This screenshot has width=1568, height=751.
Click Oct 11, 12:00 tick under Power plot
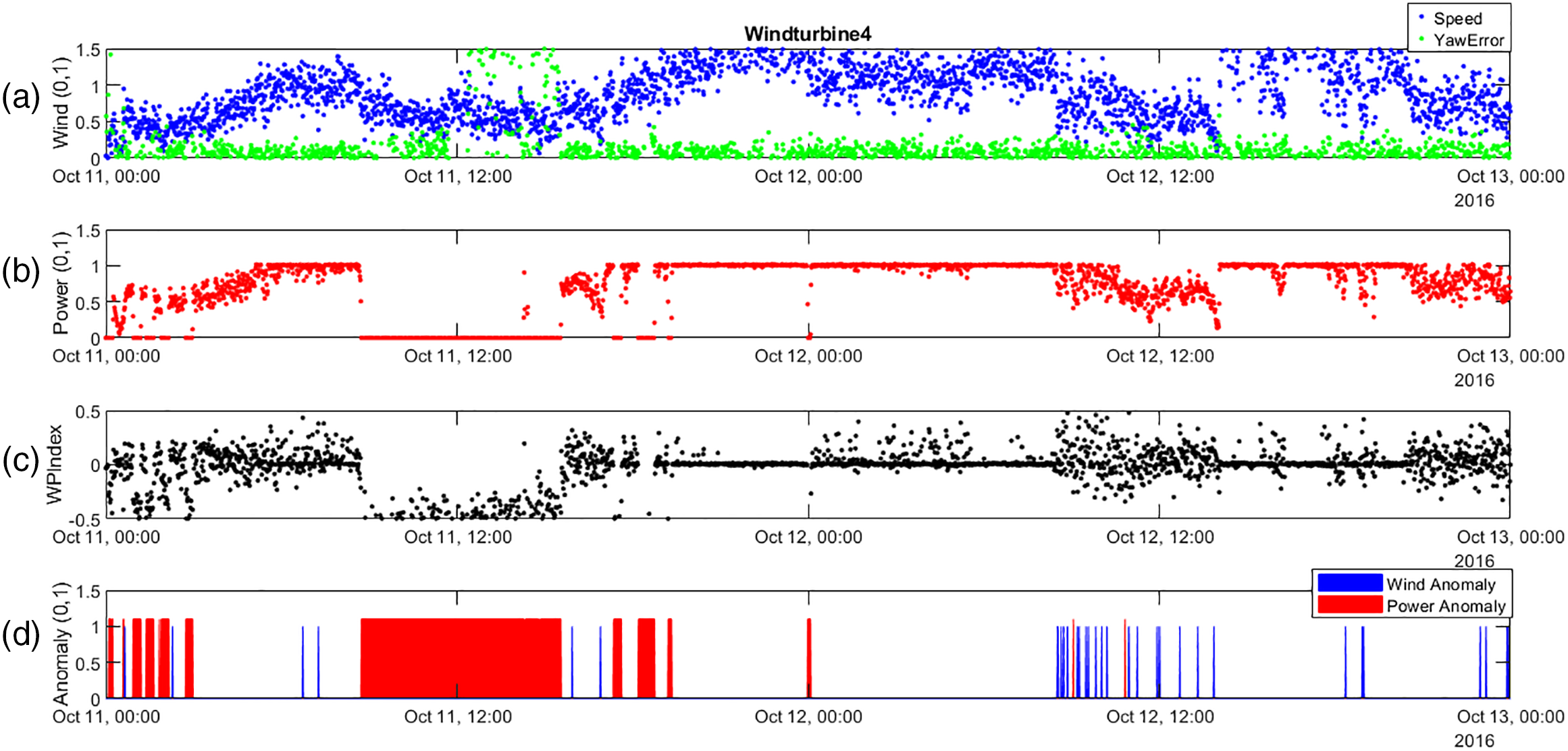[x=458, y=357]
